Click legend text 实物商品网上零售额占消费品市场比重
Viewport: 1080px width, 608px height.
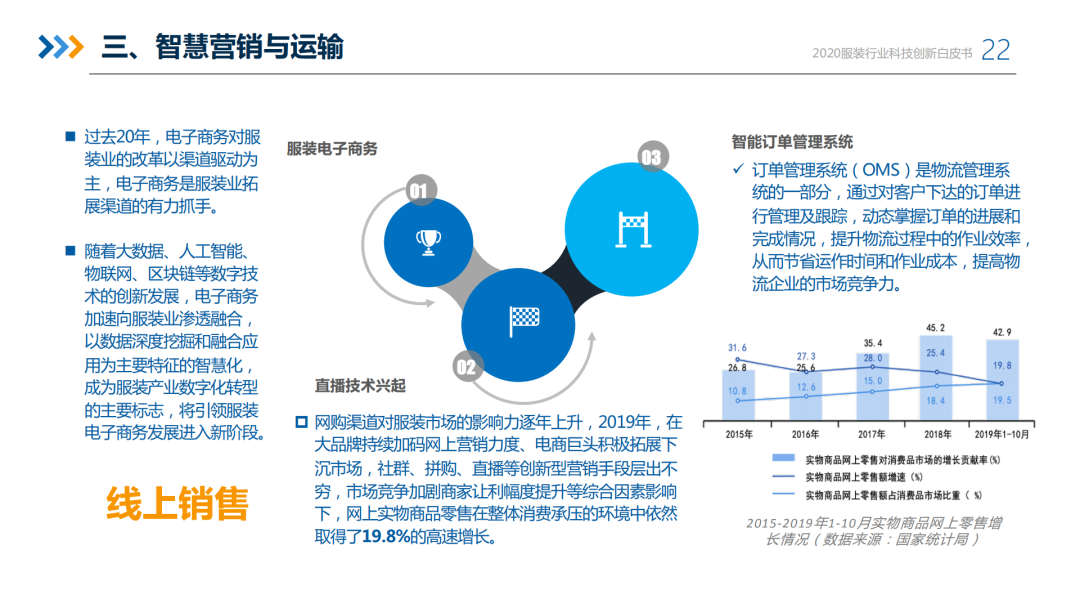click(x=893, y=494)
